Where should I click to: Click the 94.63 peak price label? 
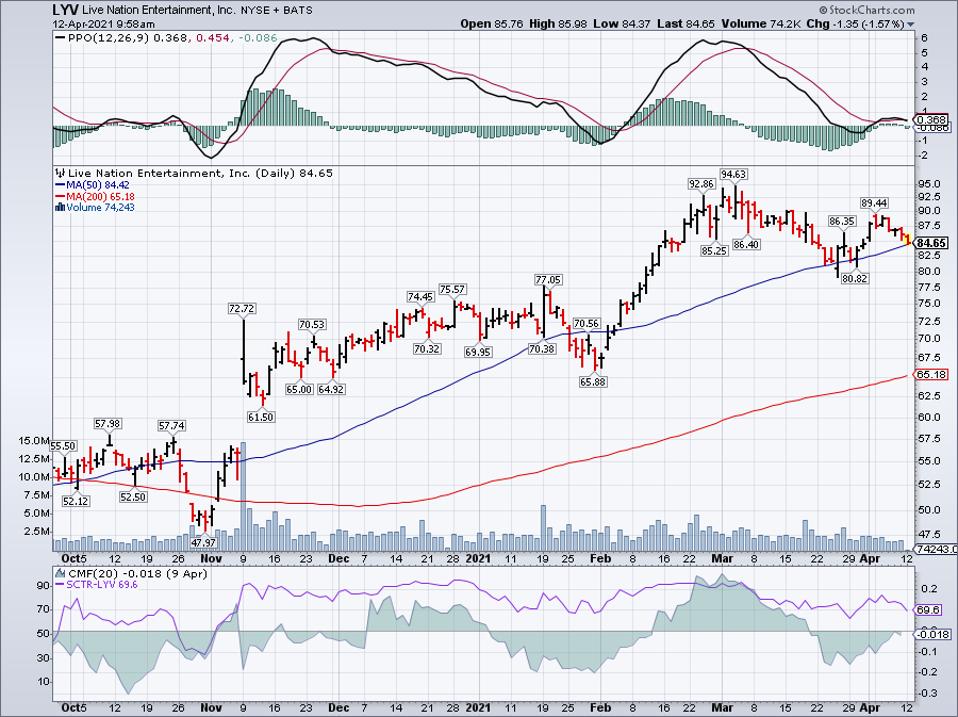[733, 175]
